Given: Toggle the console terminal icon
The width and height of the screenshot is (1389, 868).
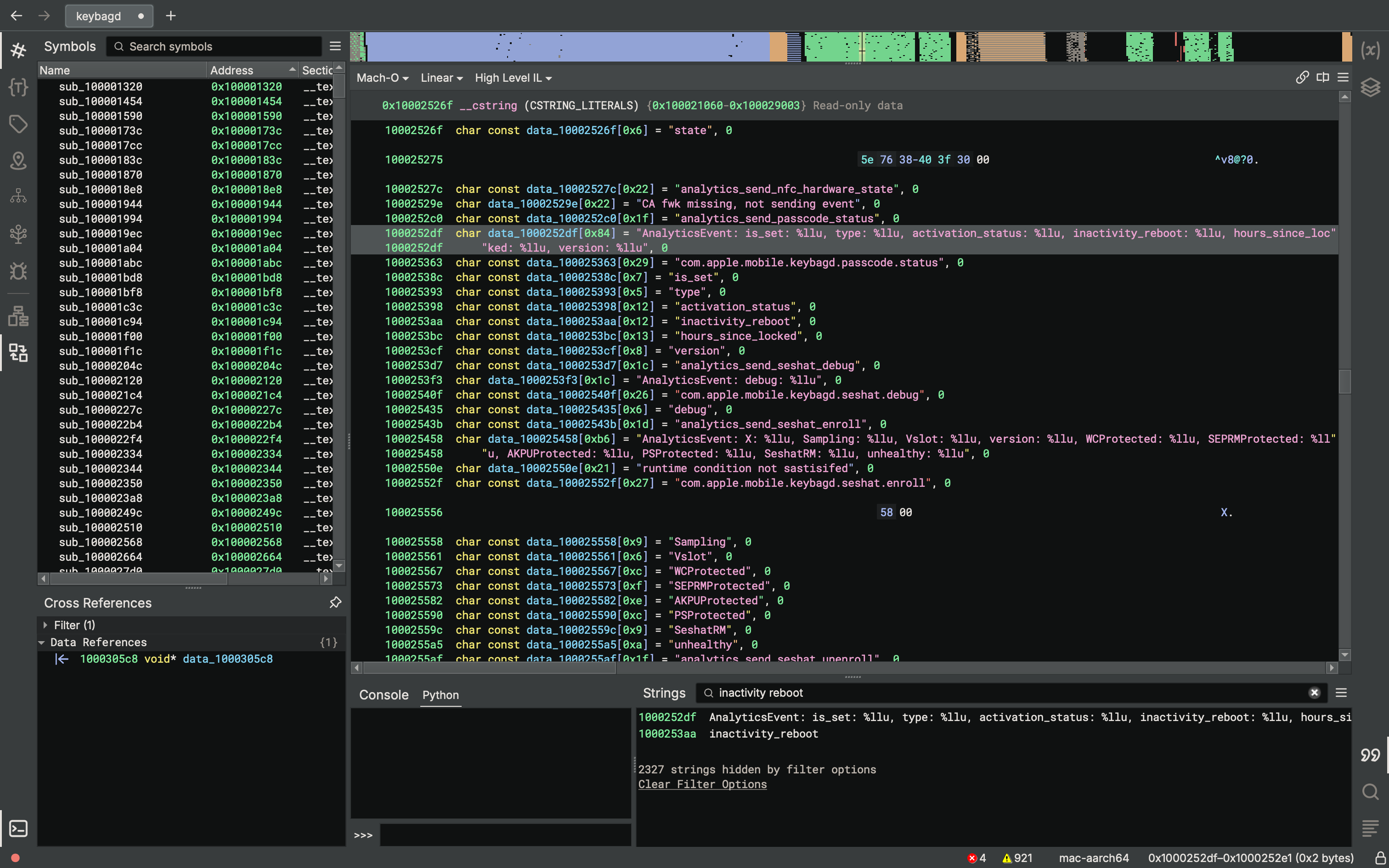Looking at the screenshot, I should [18, 829].
